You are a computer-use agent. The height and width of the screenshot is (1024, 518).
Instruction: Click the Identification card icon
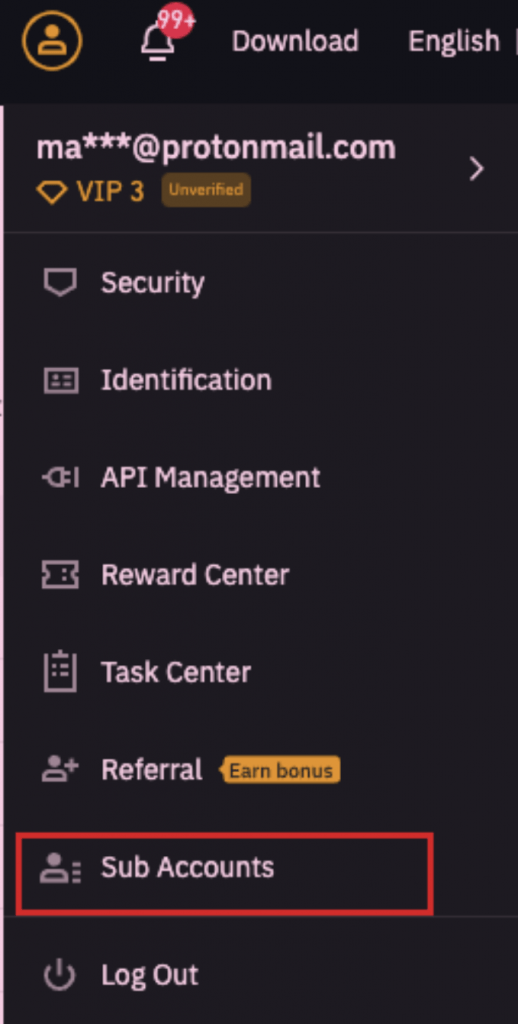pos(61,380)
